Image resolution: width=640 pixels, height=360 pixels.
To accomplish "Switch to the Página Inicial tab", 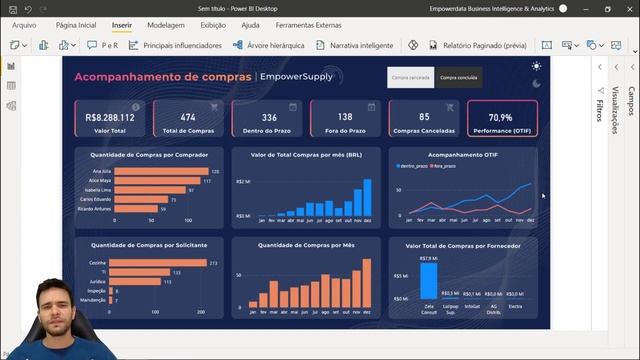I will (x=76, y=25).
